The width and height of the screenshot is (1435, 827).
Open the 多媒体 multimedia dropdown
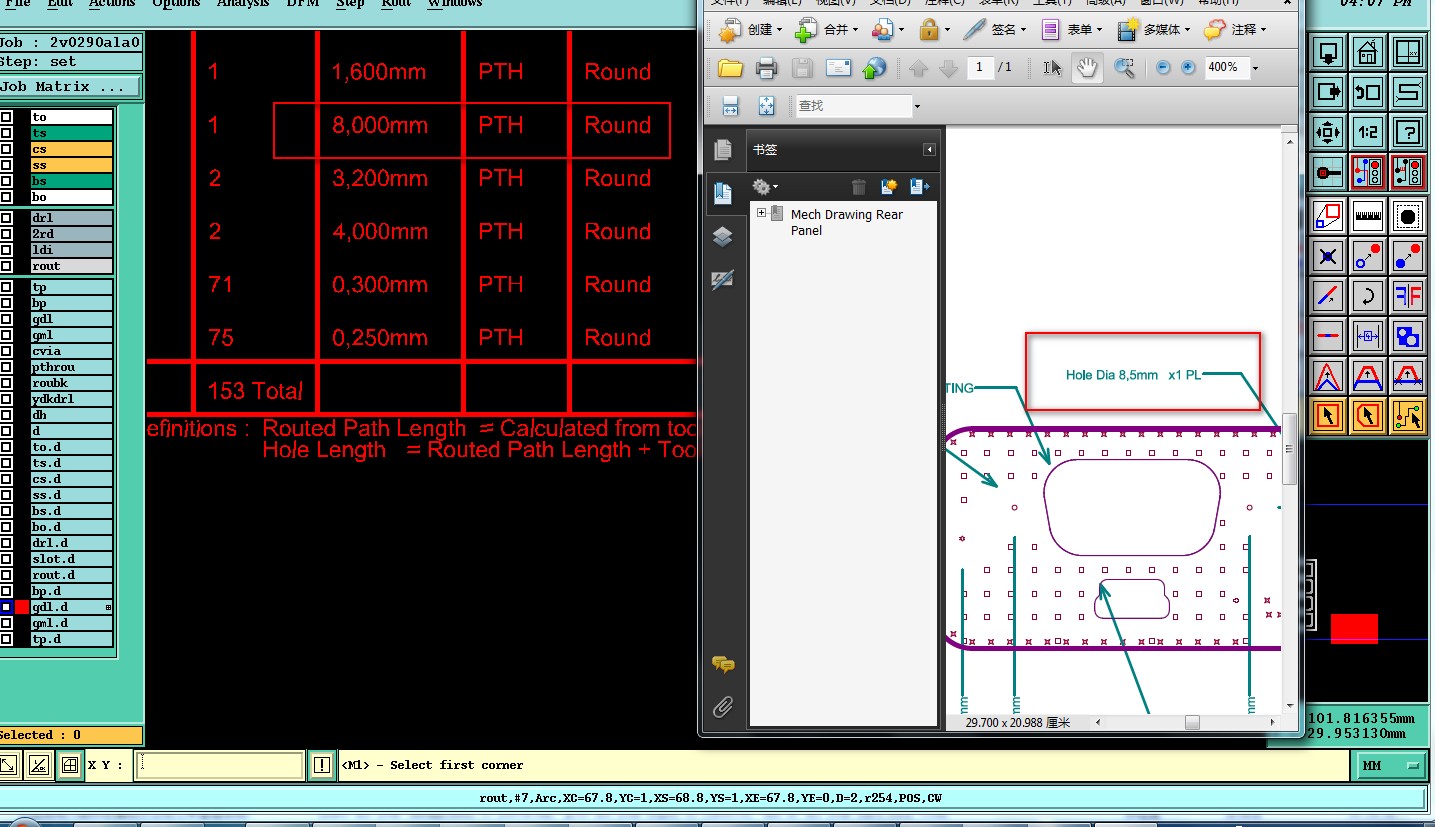pyautogui.click(x=1155, y=30)
